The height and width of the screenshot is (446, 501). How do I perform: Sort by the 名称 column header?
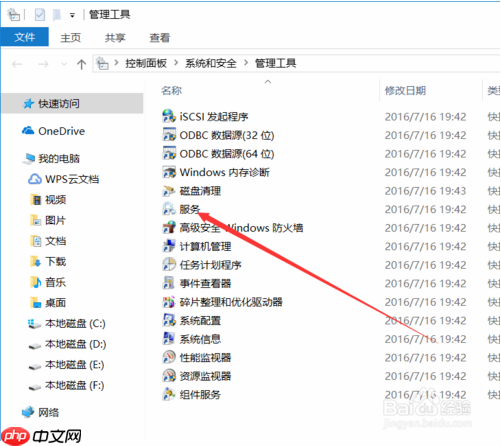tap(171, 90)
